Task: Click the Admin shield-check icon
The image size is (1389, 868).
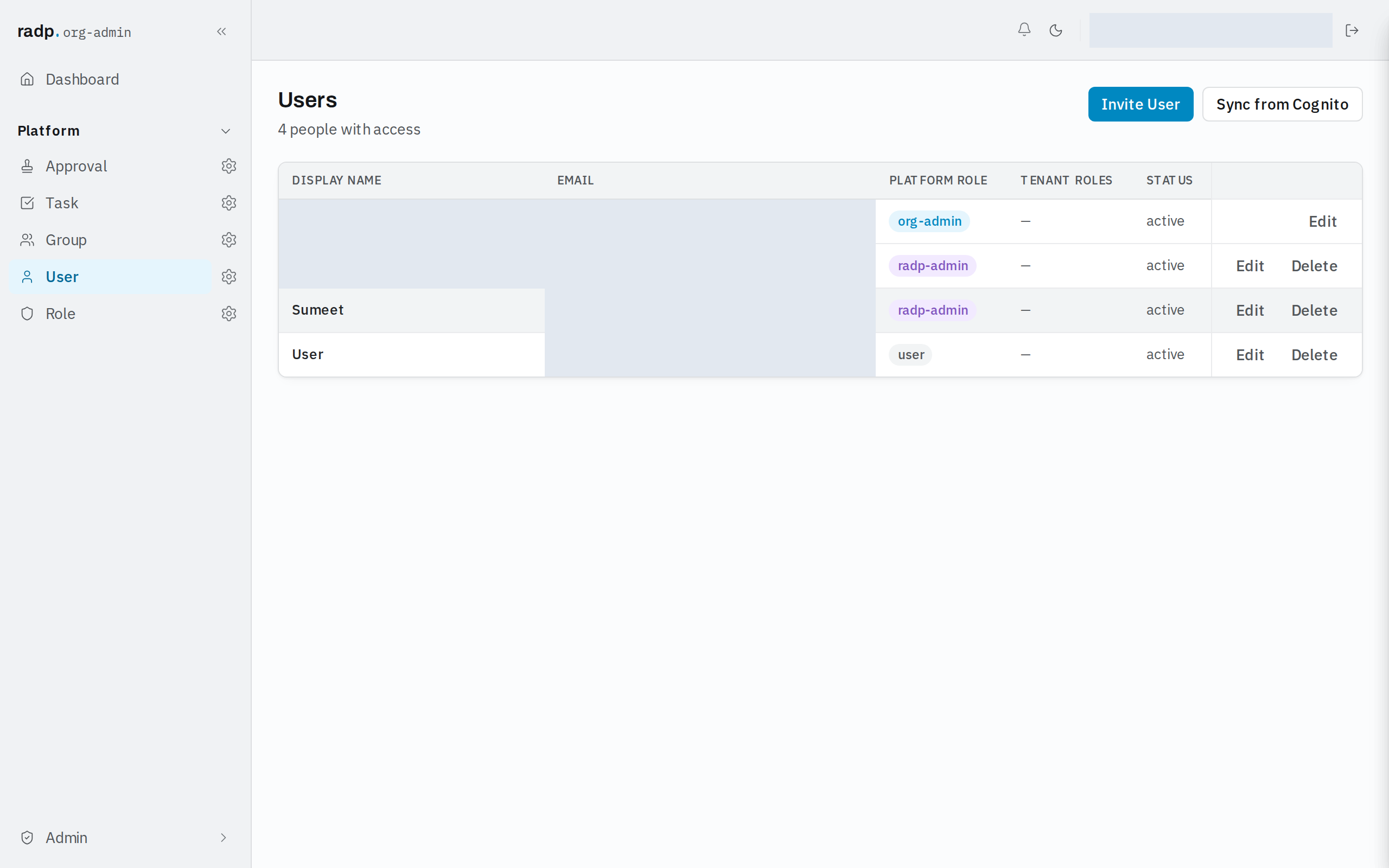Action: (27, 838)
